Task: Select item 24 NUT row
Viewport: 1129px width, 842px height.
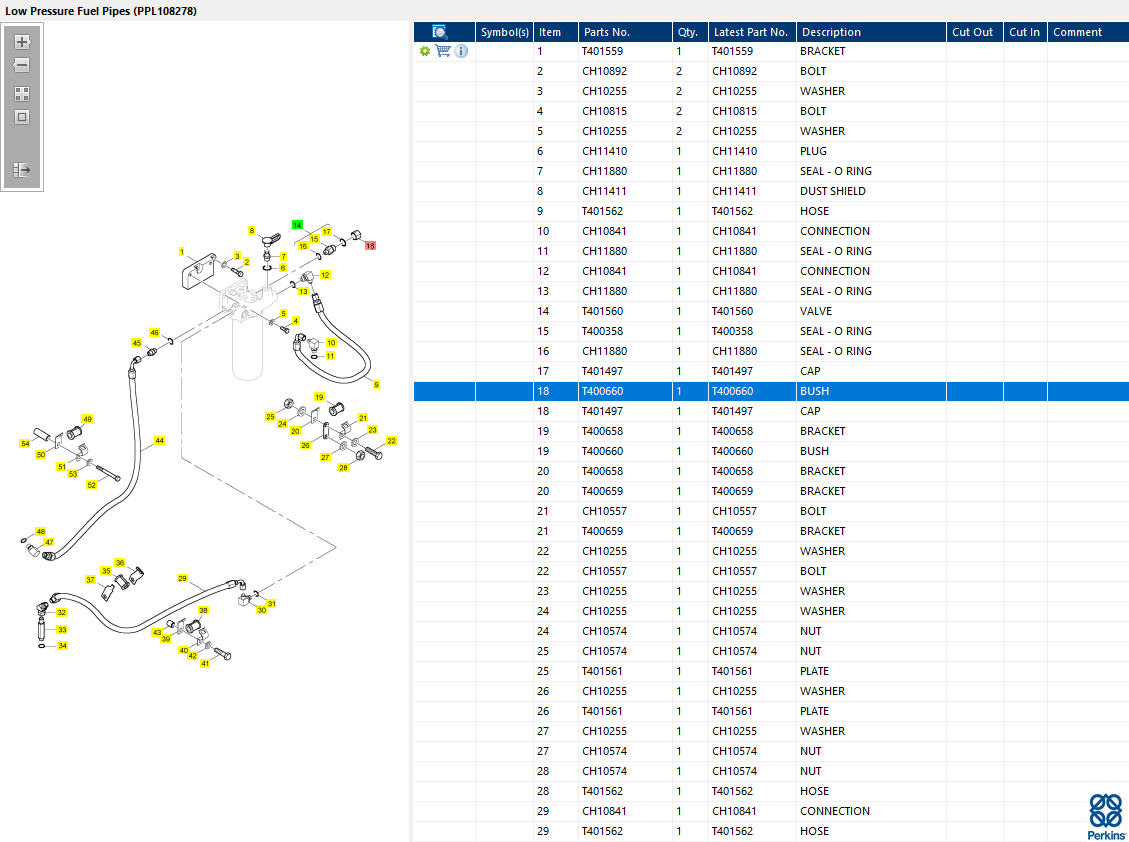Action: tap(771, 631)
